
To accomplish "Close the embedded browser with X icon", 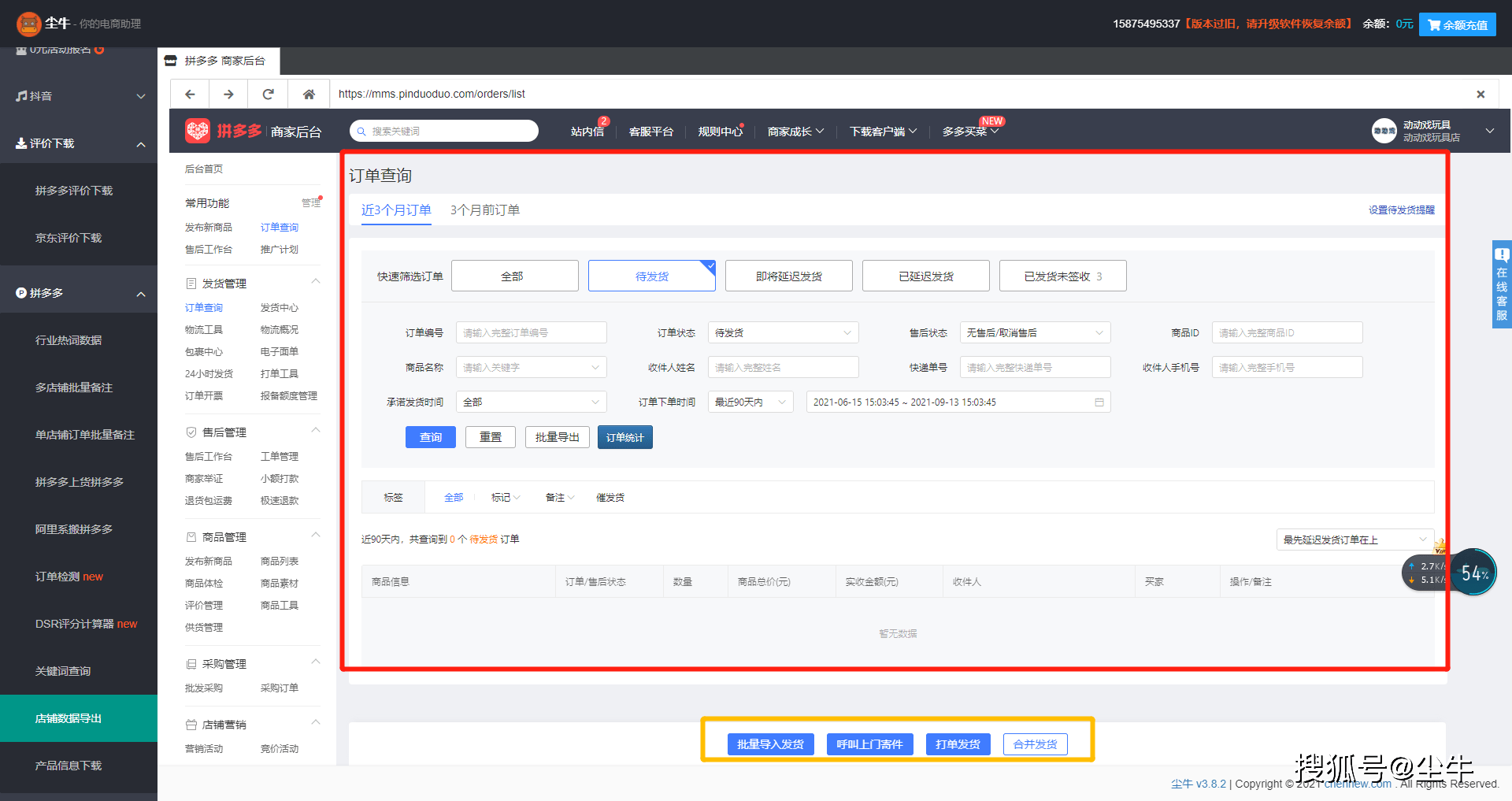I will [1480, 95].
